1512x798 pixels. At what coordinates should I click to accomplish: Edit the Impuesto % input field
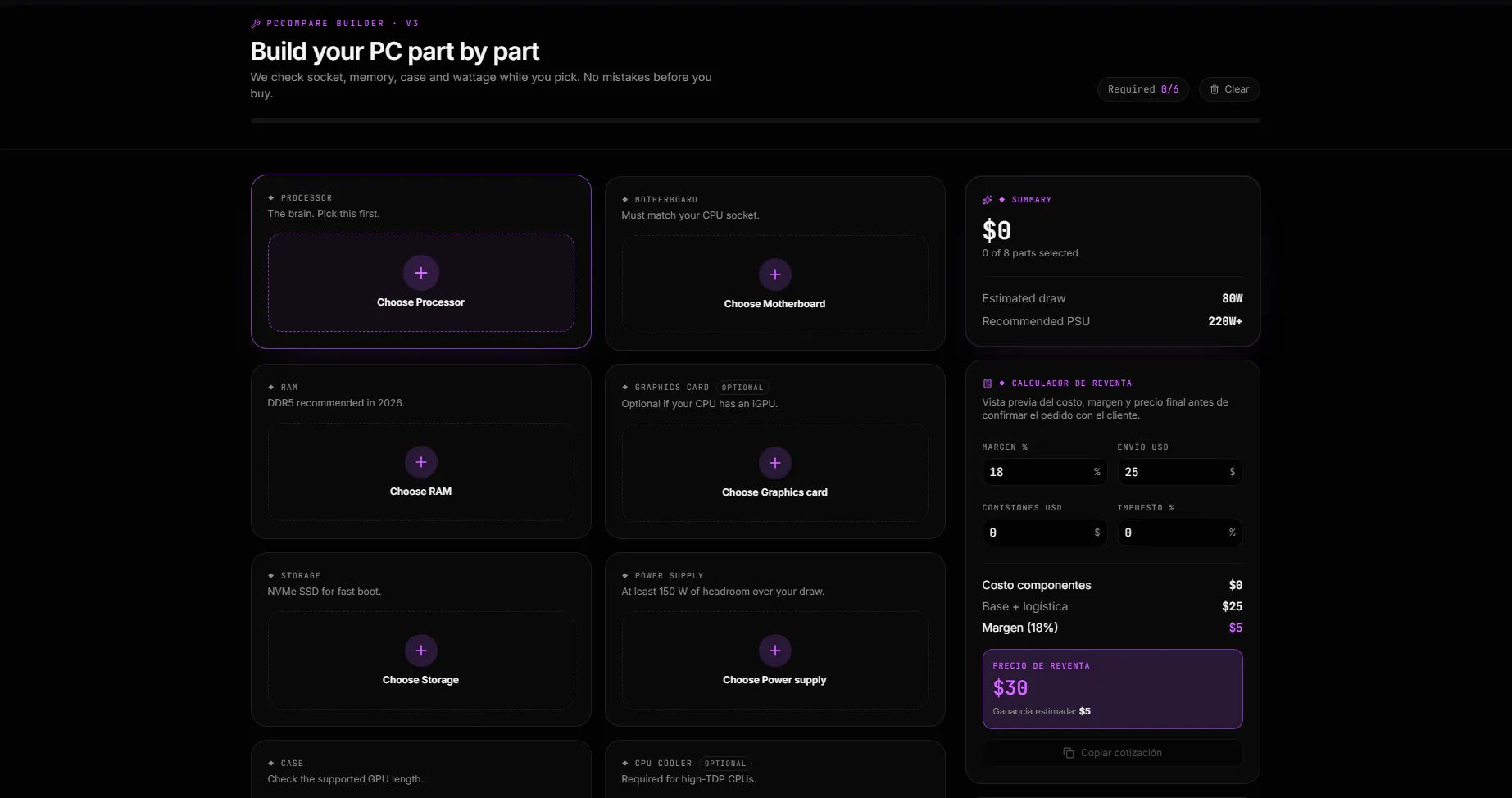point(1179,533)
